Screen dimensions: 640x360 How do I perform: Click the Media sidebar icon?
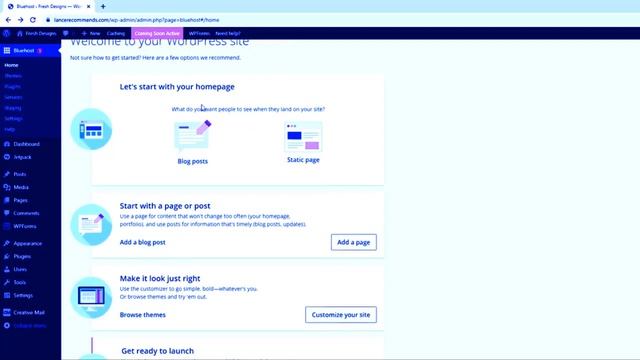pyautogui.click(x=7, y=187)
